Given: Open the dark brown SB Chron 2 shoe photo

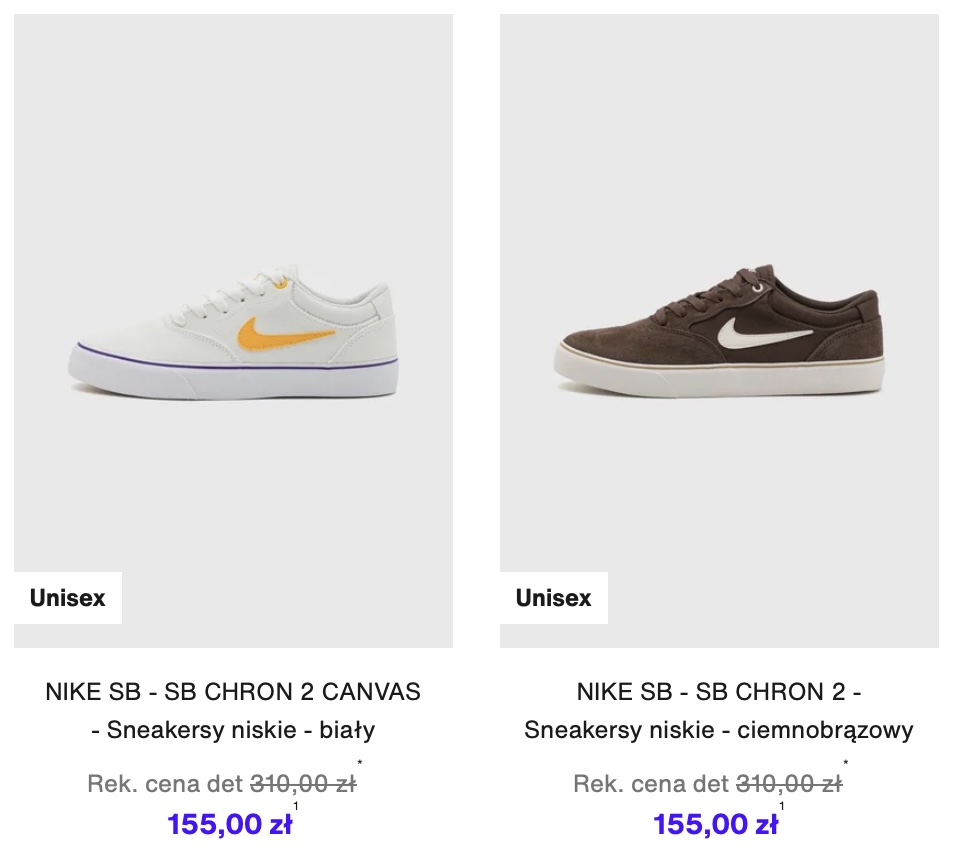Looking at the screenshot, I should pyautogui.click(x=719, y=330).
